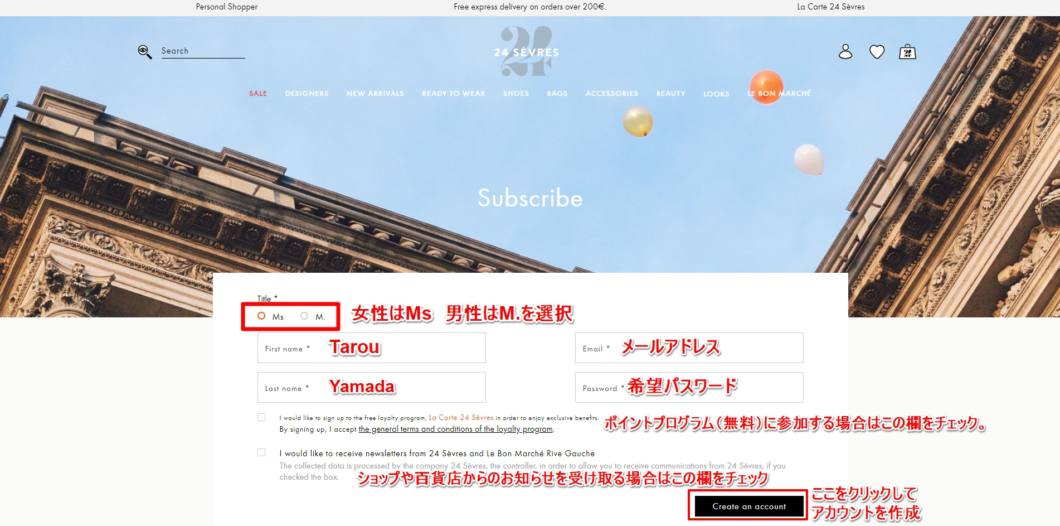Open the NEW ARRIVALS menu
The image size is (1060, 526).
tap(375, 93)
